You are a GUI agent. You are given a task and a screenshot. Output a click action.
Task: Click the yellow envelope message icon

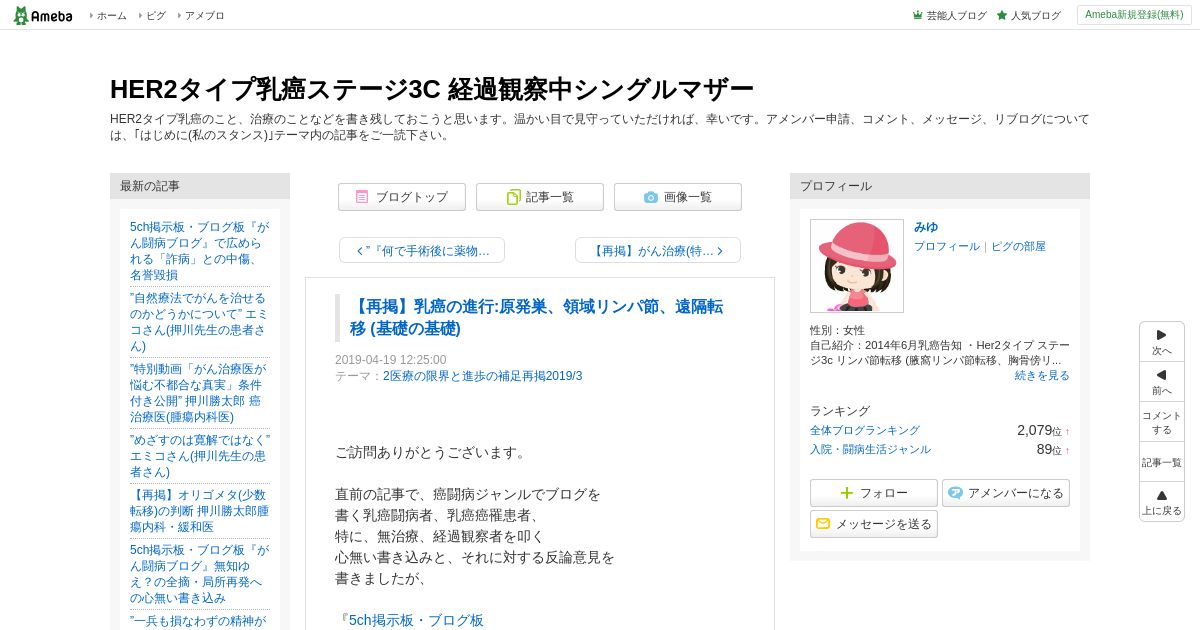coord(823,524)
